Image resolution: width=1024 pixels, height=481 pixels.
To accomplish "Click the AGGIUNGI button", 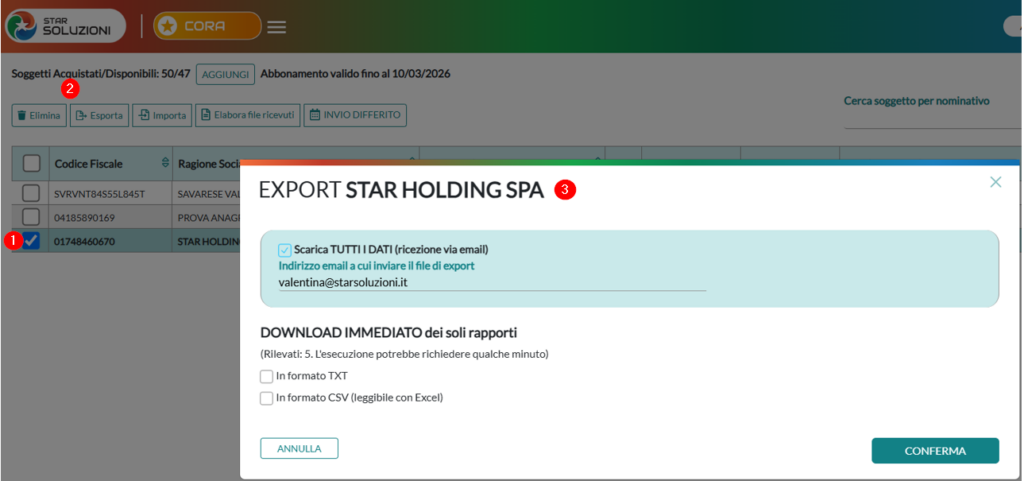I will (x=225, y=74).
